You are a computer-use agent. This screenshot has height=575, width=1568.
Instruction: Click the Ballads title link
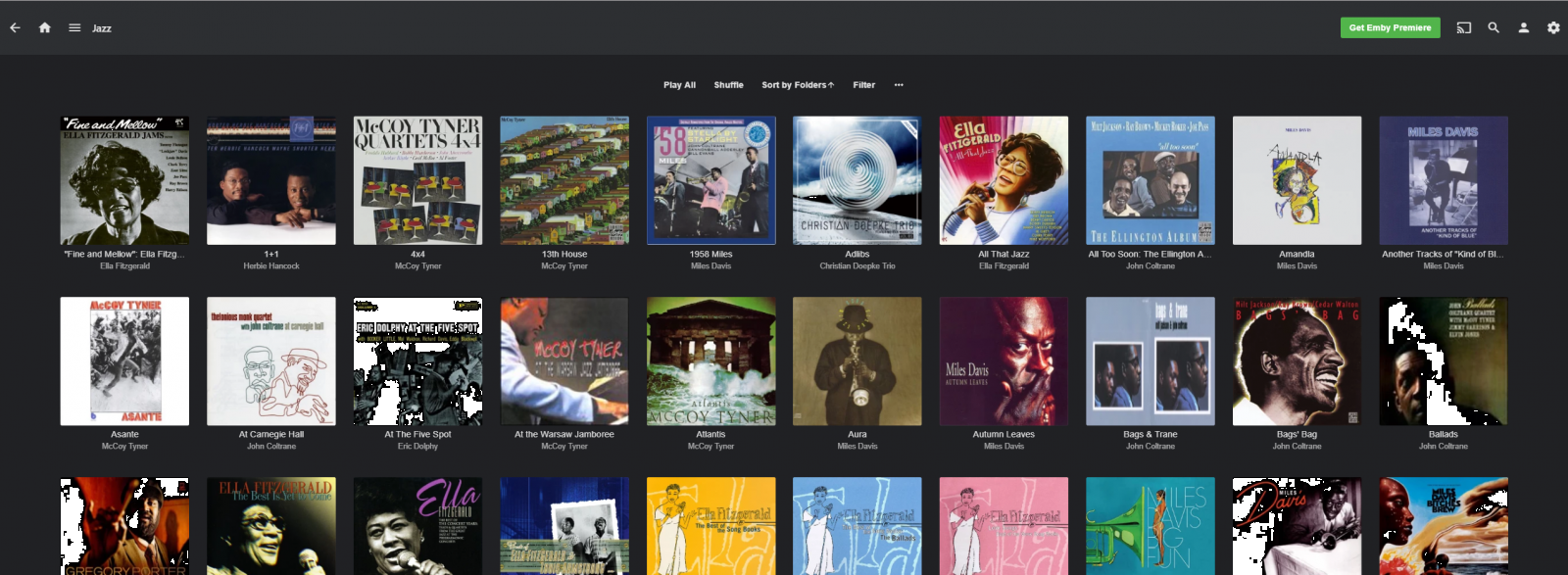[1444, 434]
